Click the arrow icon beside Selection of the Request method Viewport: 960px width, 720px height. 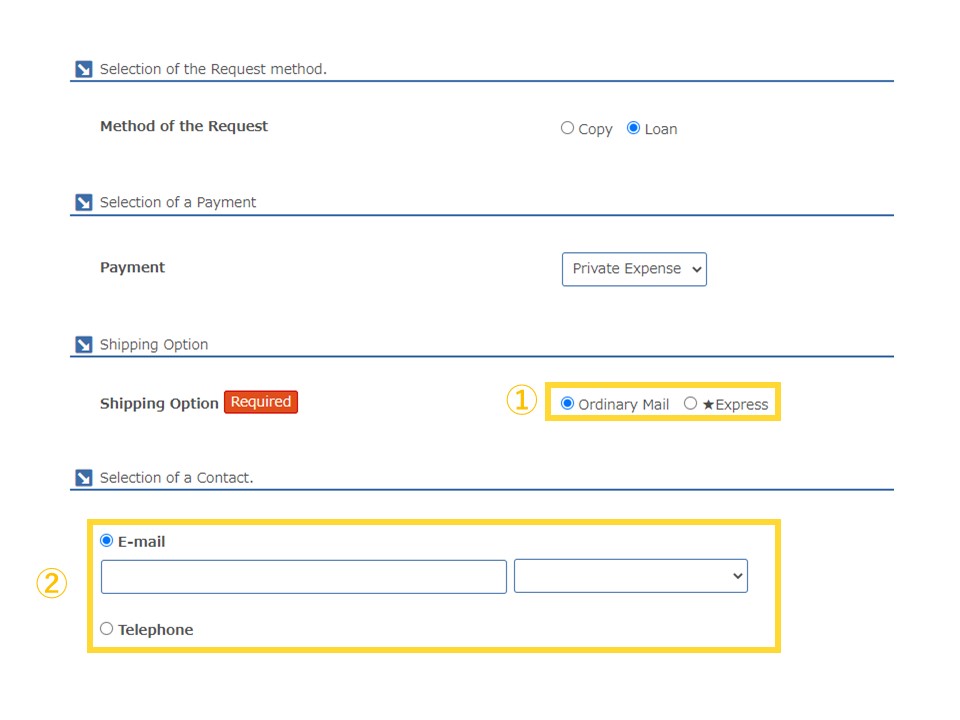(84, 69)
